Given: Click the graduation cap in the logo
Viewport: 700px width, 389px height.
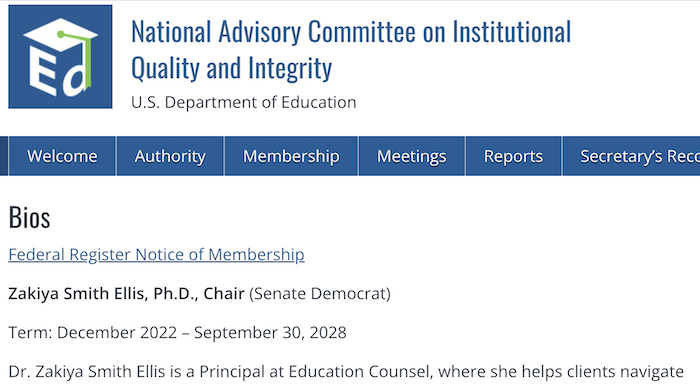Looking at the screenshot, I should 61,38.
